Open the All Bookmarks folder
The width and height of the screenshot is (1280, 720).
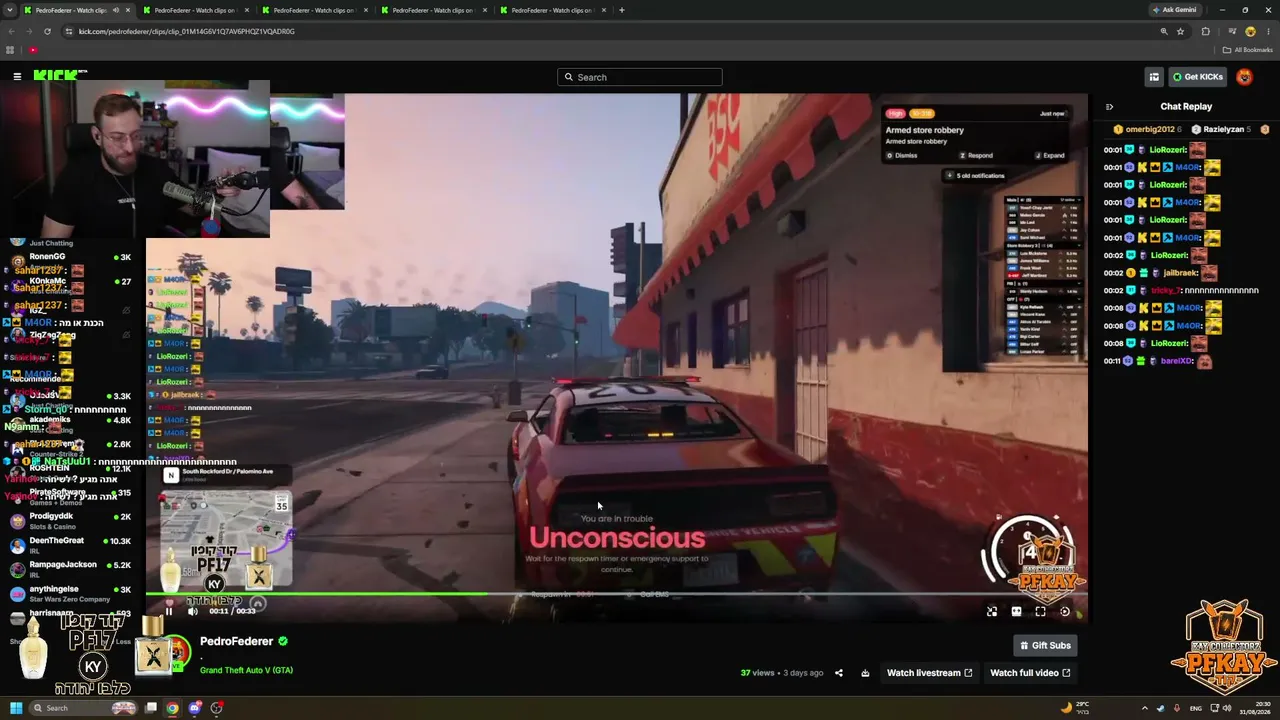point(1247,50)
